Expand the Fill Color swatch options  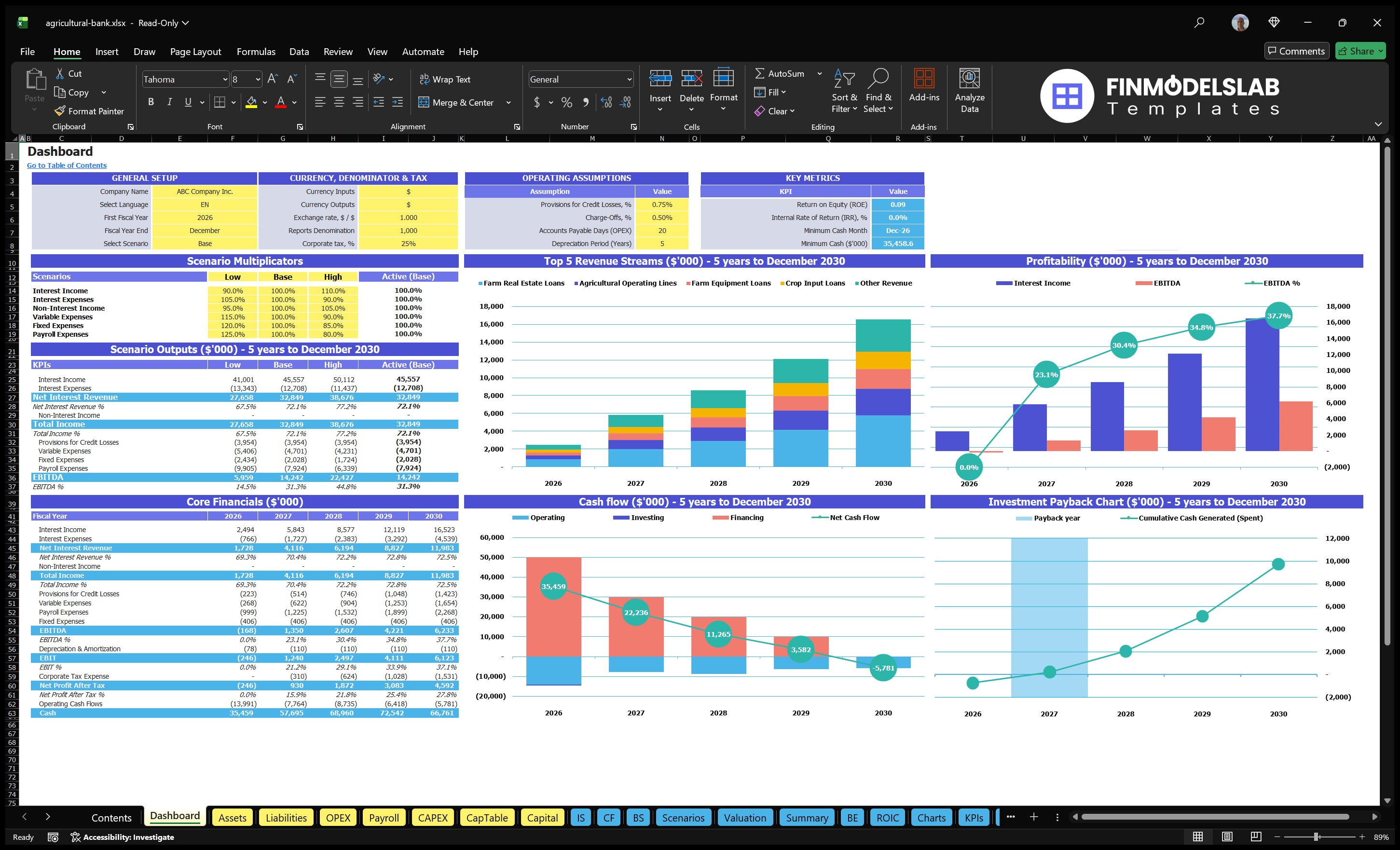point(264,103)
